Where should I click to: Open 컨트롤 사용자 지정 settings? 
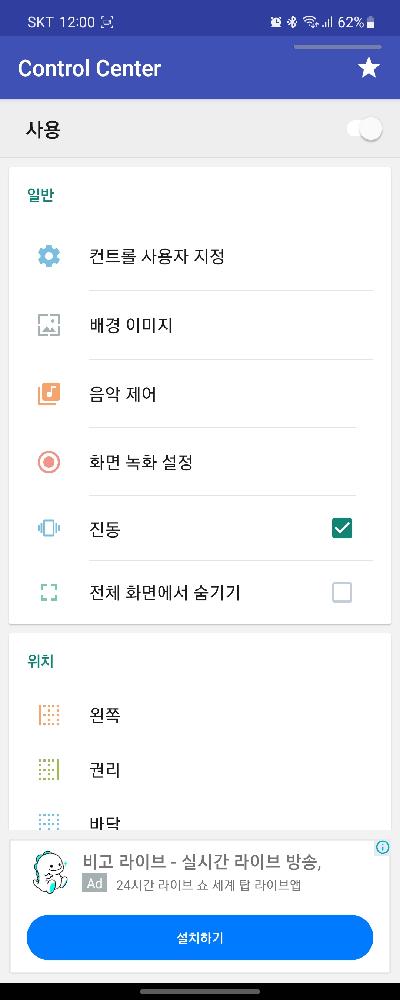click(x=200, y=256)
